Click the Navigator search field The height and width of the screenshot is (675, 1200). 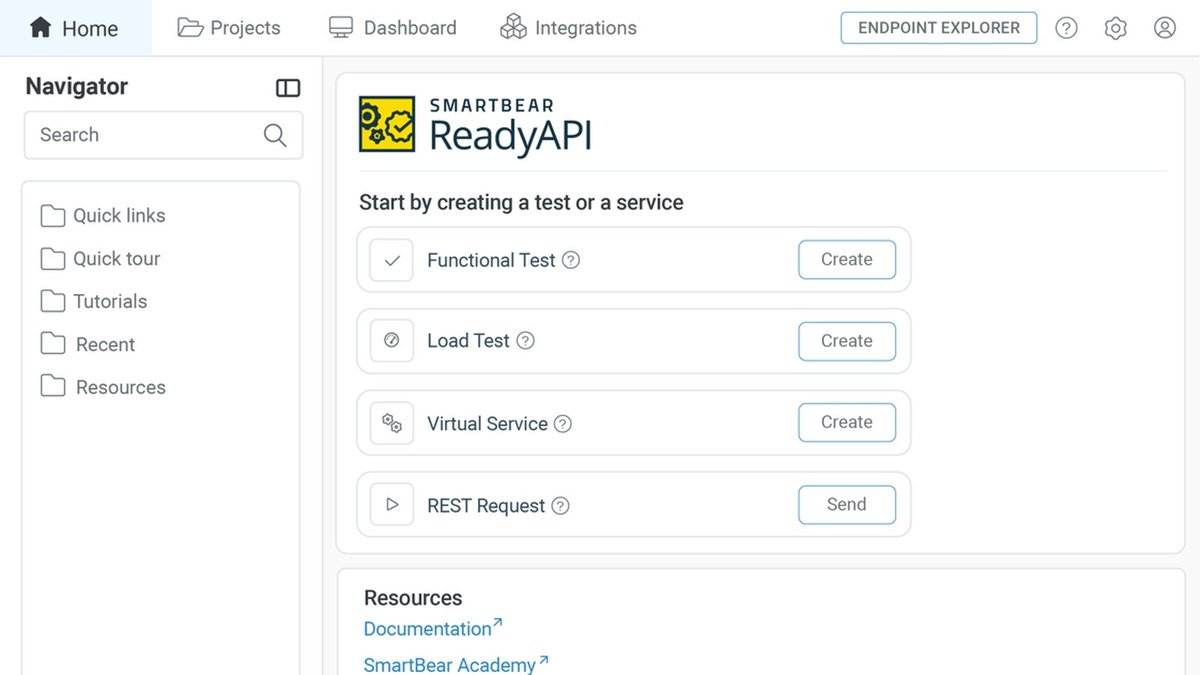pyautogui.click(x=163, y=135)
